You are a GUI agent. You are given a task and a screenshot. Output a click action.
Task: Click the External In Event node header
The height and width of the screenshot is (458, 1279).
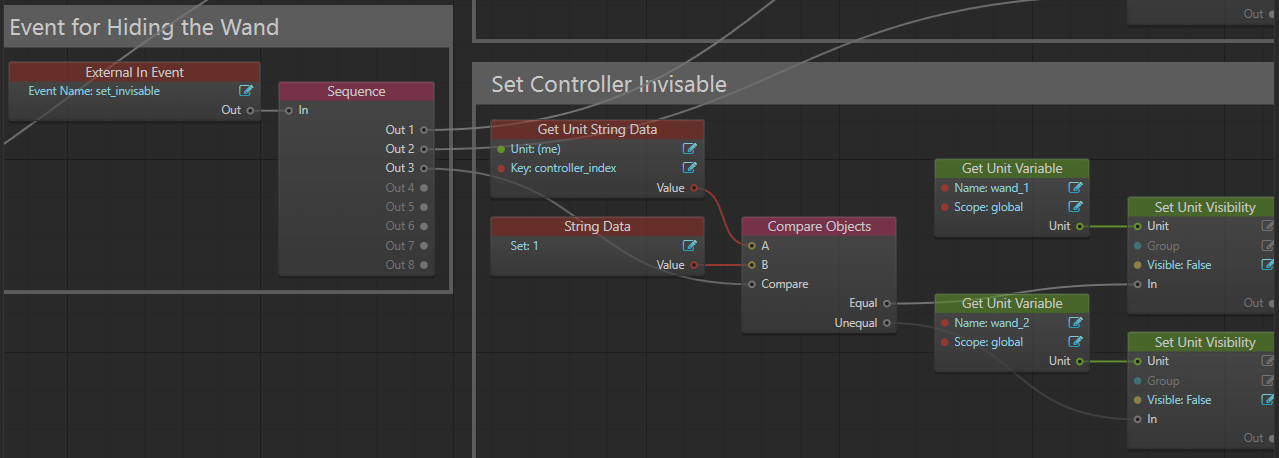(134, 72)
